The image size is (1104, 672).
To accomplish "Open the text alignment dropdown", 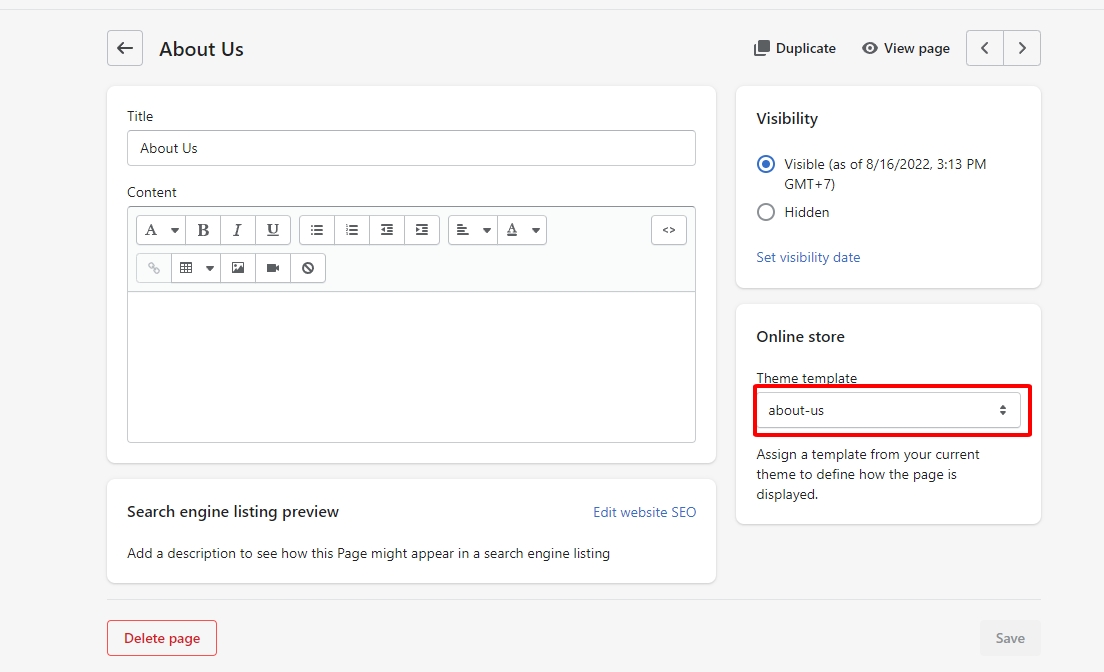I will [473, 230].
